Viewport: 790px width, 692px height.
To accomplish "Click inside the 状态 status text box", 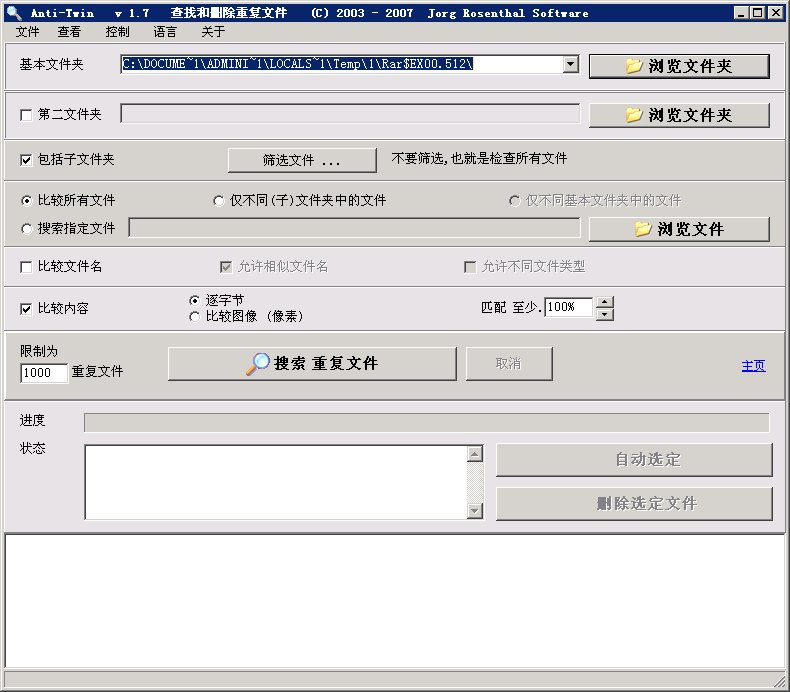I will click(276, 482).
